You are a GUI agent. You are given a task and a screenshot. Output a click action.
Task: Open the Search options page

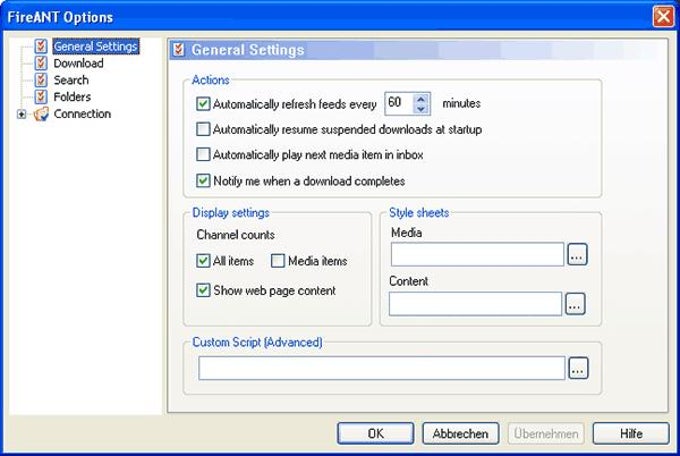pos(71,80)
